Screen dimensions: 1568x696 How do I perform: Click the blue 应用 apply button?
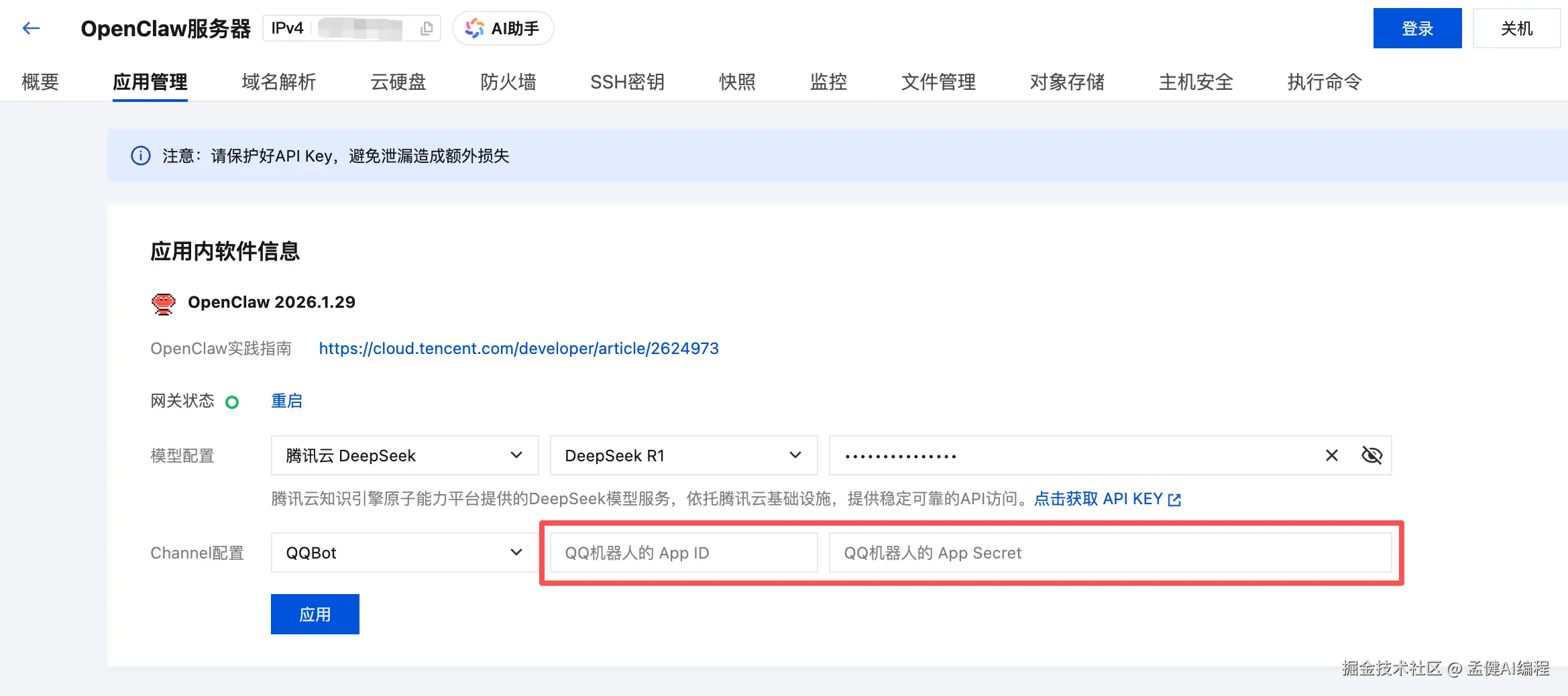pos(315,614)
